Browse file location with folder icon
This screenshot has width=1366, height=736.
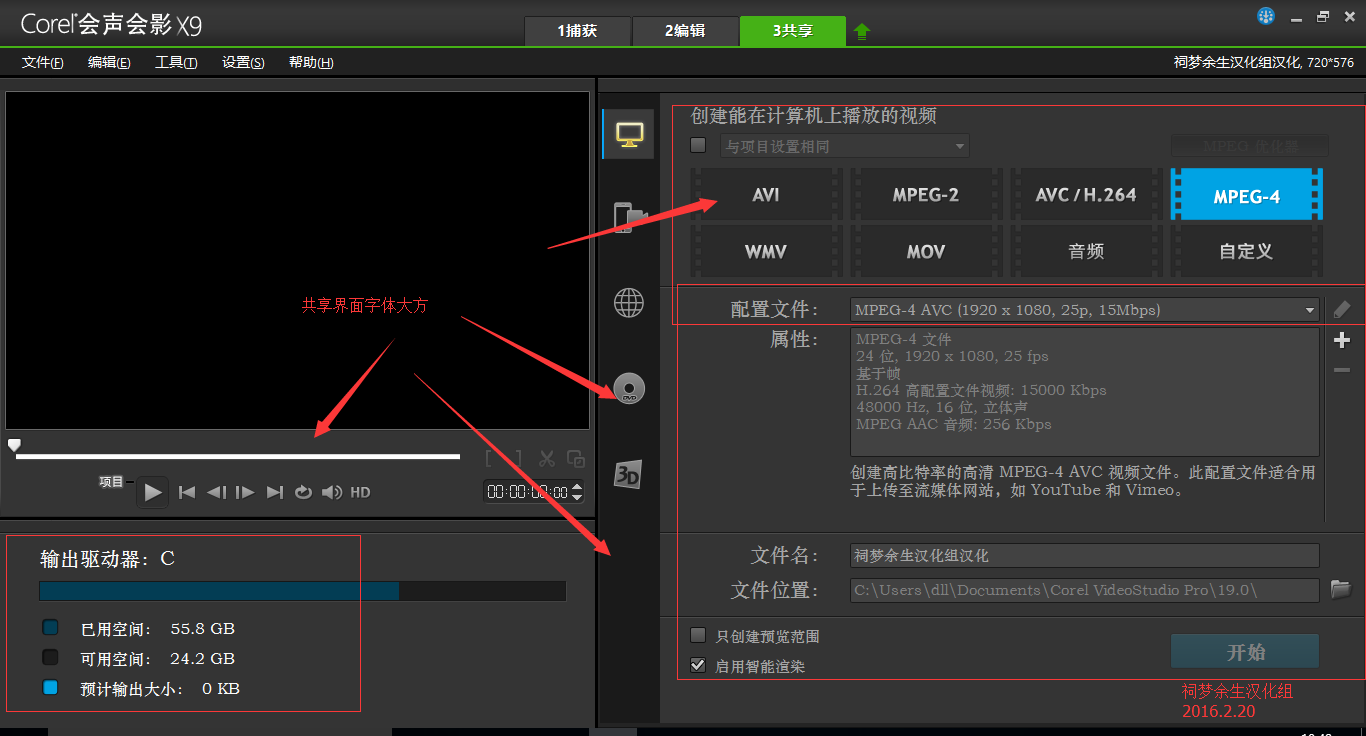pyautogui.click(x=1341, y=589)
